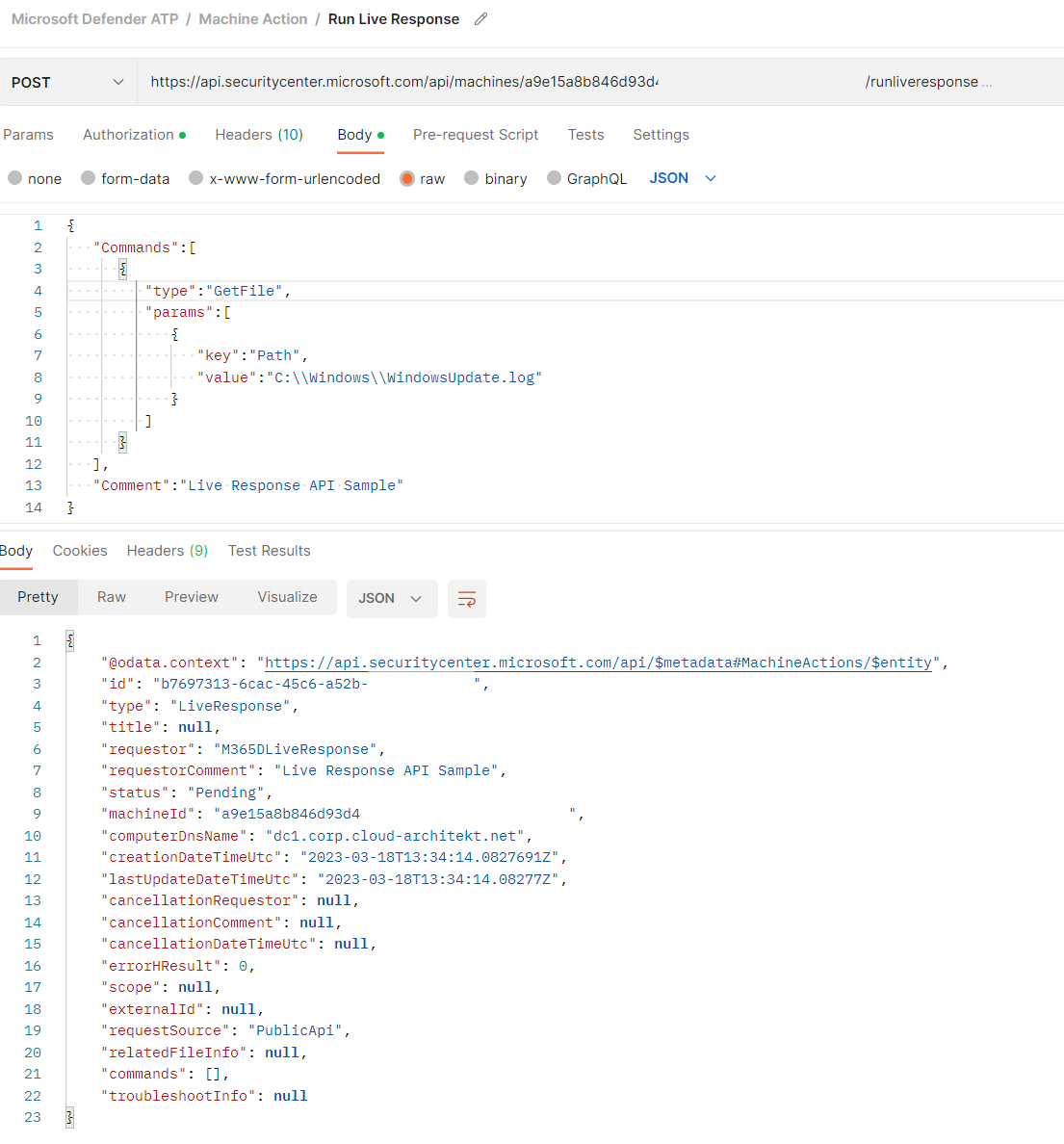The image size is (1064, 1144).
Task: Click the lastUpdateDateTimeUtc timestamp value
Action: click(x=438, y=880)
